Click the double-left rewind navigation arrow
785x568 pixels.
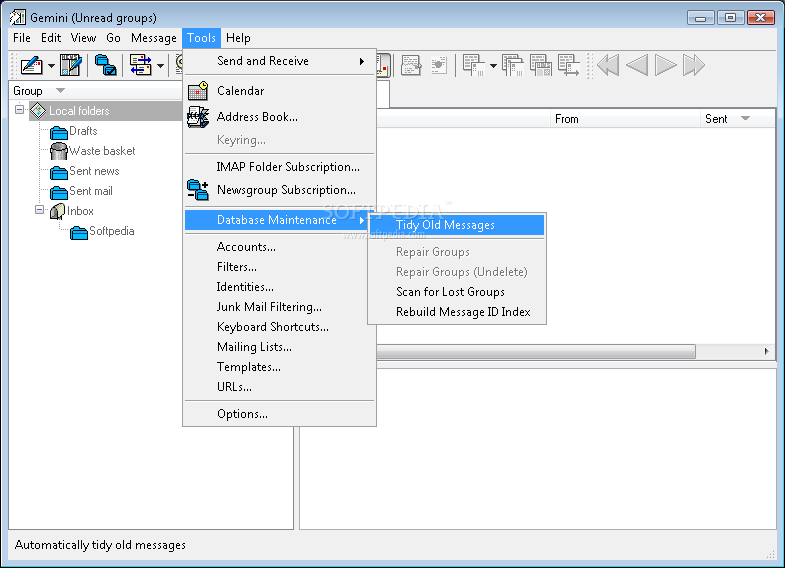pyautogui.click(x=608, y=65)
